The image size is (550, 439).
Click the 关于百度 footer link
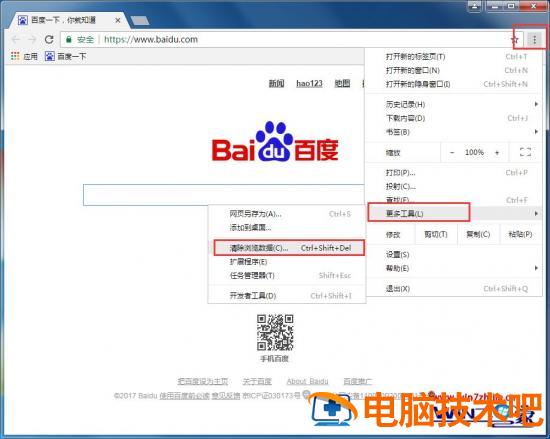click(x=257, y=381)
